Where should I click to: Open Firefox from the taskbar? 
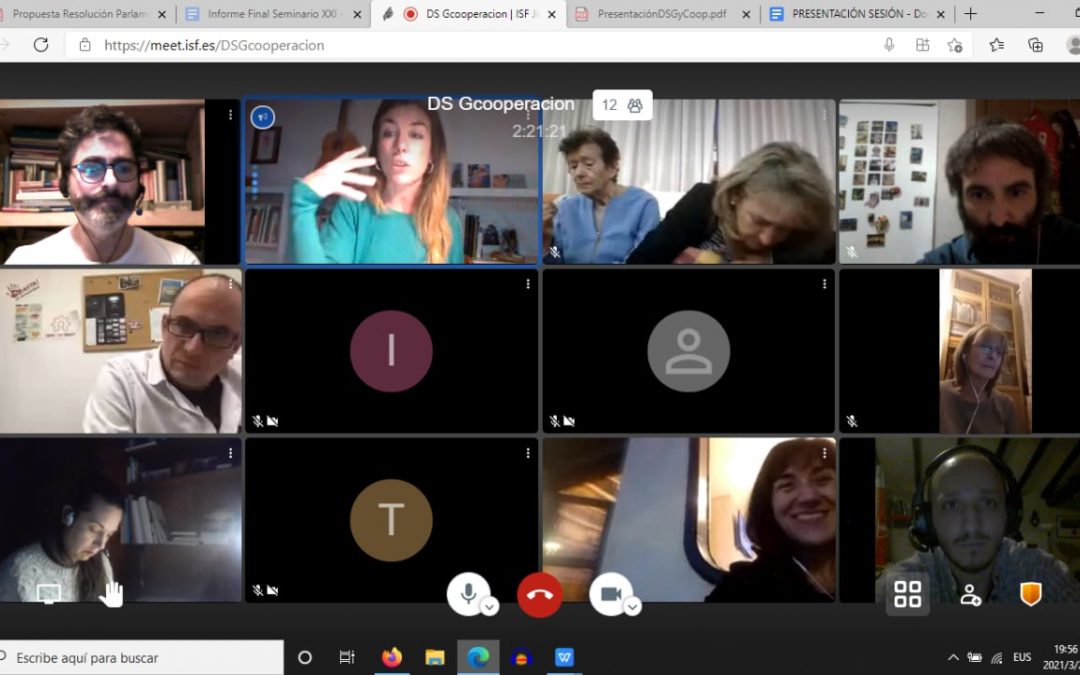(x=391, y=657)
